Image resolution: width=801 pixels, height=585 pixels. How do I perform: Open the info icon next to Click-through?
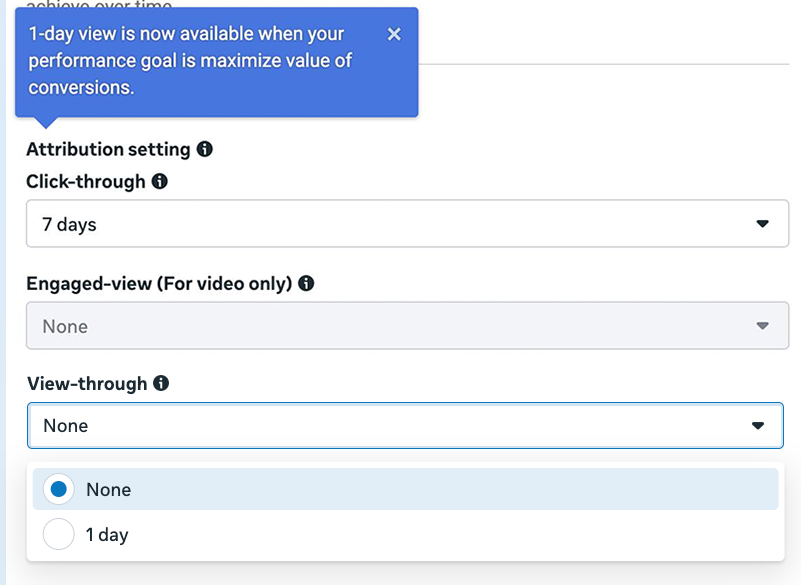click(x=160, y=182)
